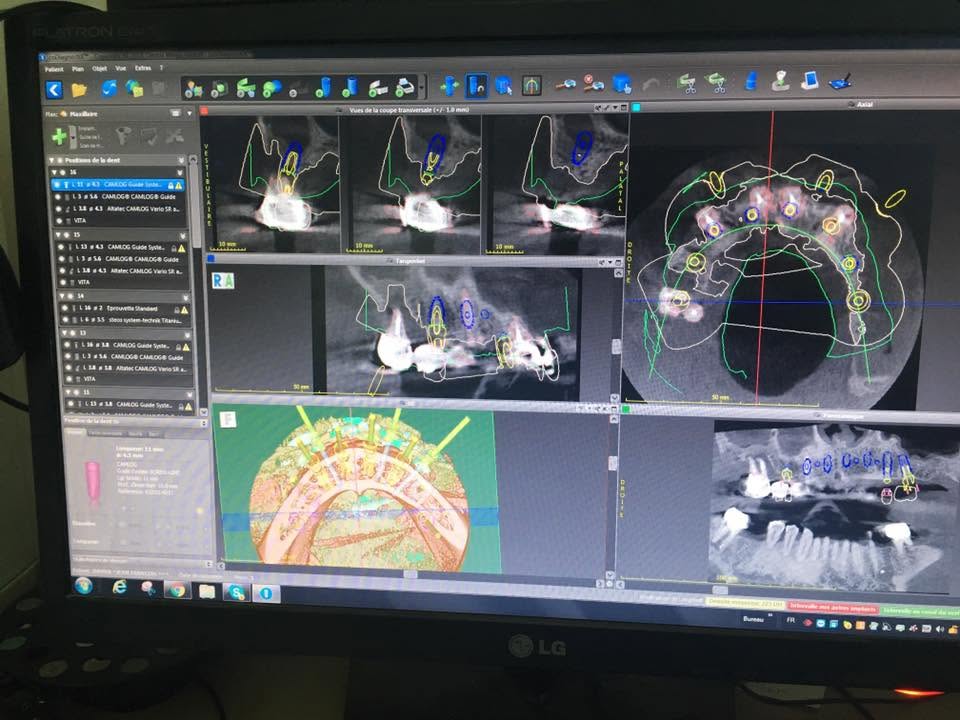Collapse the tooth 16 tree group
The width and height of the screenshot is (960, 720).
(54, 172)
